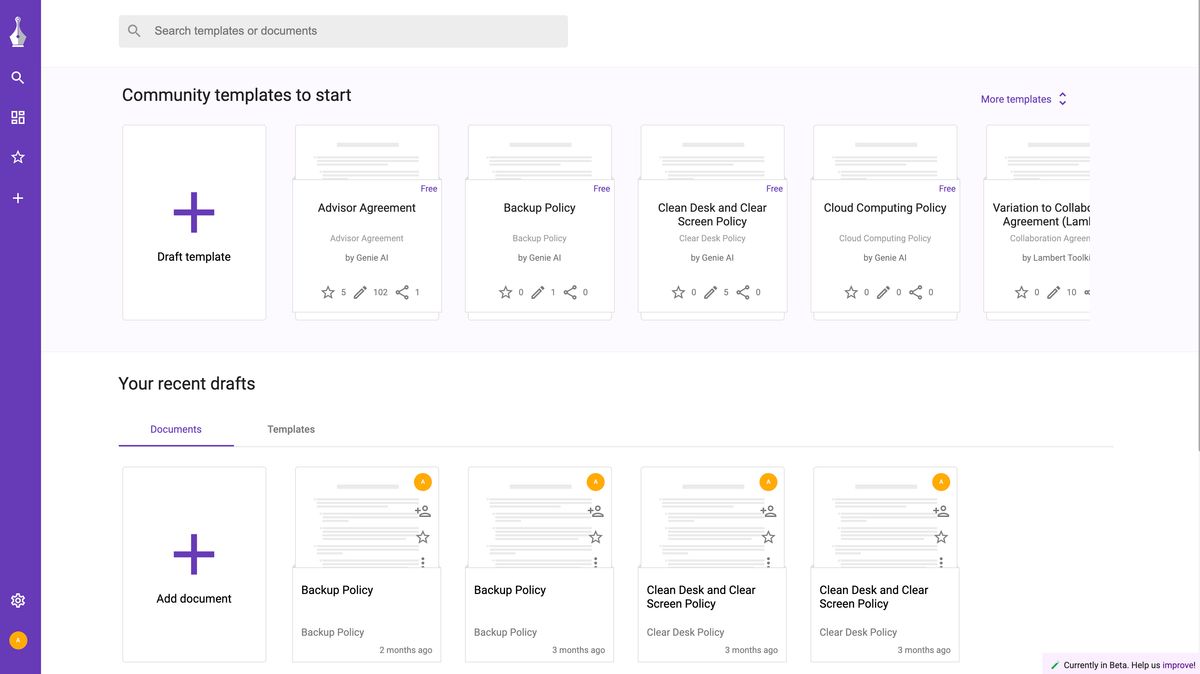
Task: Create new item with sidebar plus icon
Action: (x=17, y=197)
